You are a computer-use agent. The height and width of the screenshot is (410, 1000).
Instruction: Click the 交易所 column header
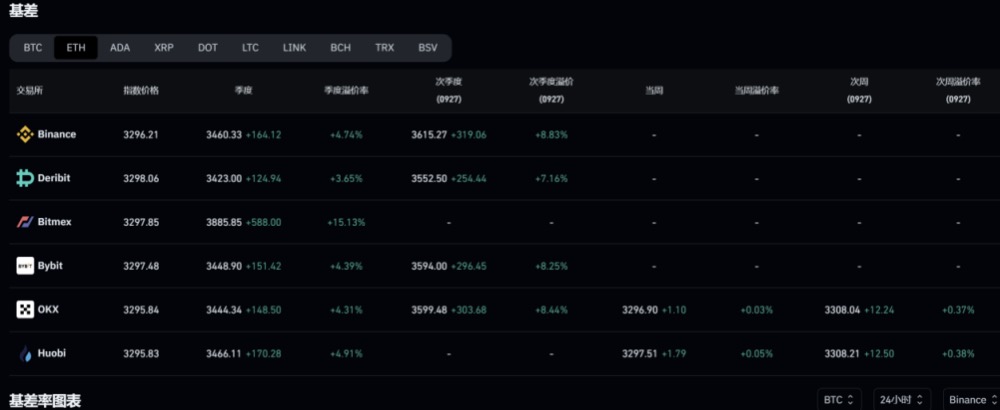pyautogui.click(x=30, y=90)
